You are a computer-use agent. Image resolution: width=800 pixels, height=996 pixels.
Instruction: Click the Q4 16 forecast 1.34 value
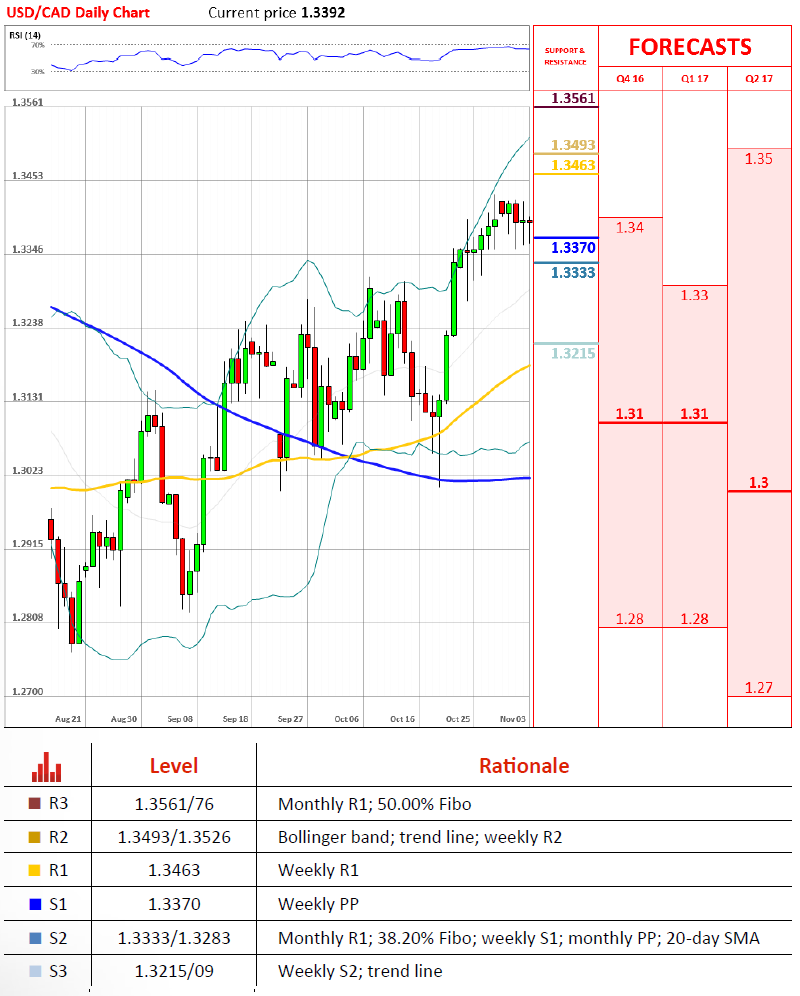pos(630,227)
